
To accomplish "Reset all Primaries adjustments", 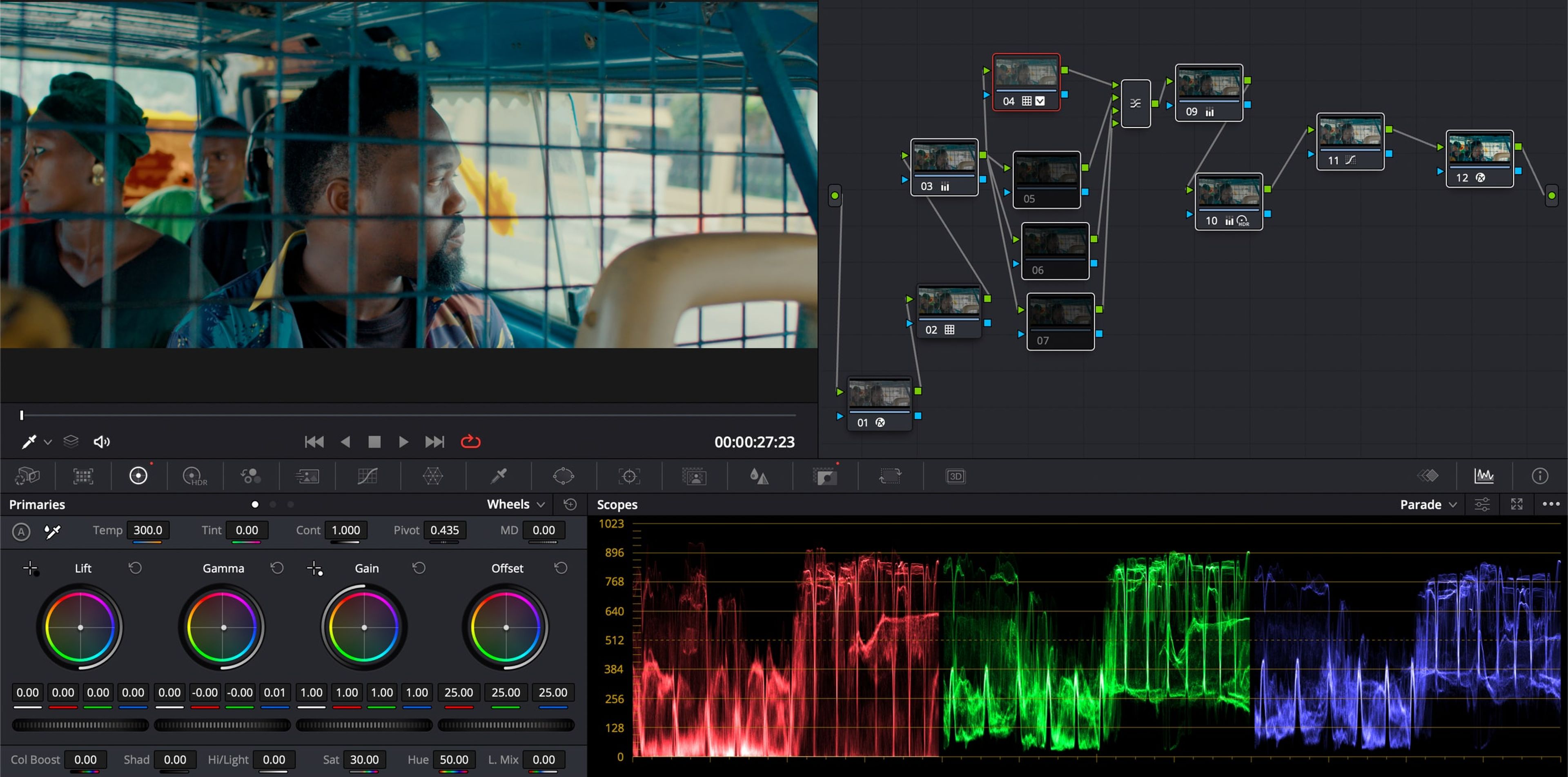I will [x=570, y=504].
